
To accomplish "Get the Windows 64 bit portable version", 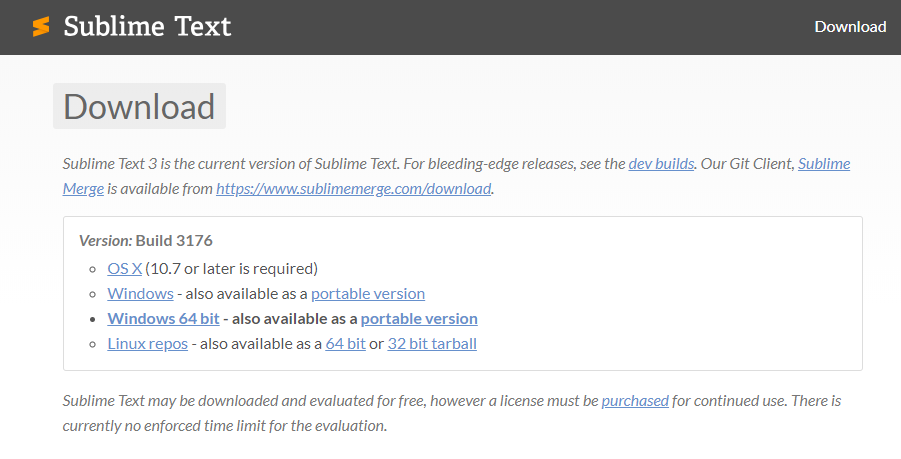I will tap(419, 318).
